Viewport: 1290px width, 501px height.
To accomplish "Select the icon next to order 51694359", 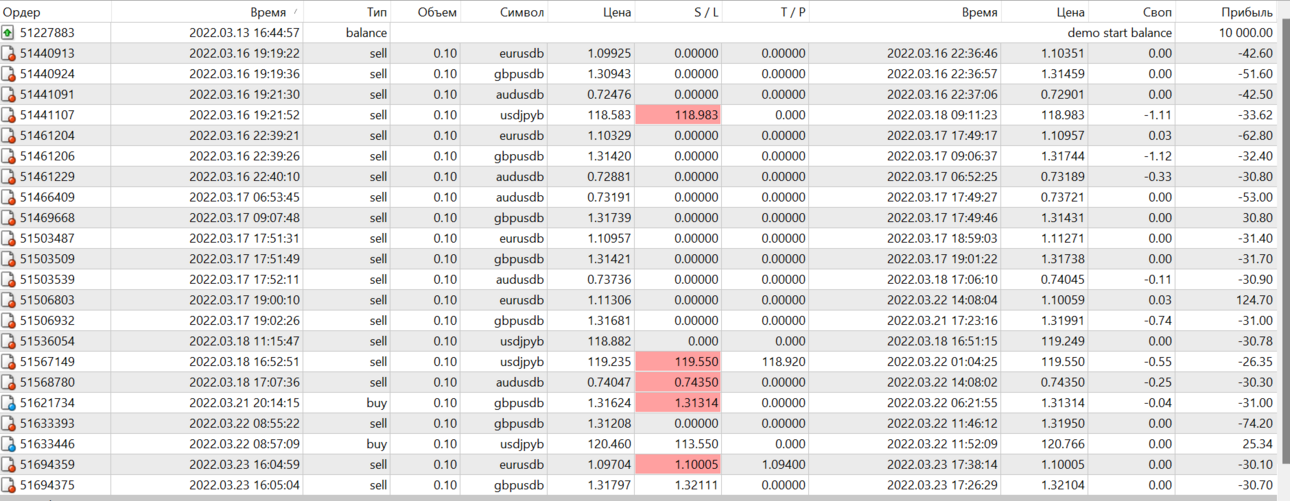I will point(8,464).
